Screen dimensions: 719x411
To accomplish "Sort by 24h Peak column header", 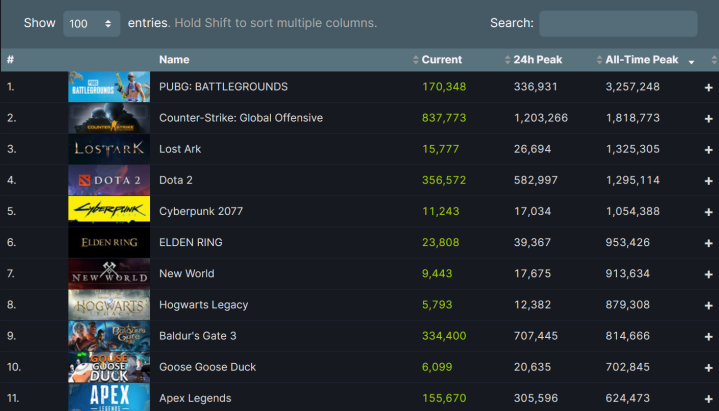I will coord(537,60).
